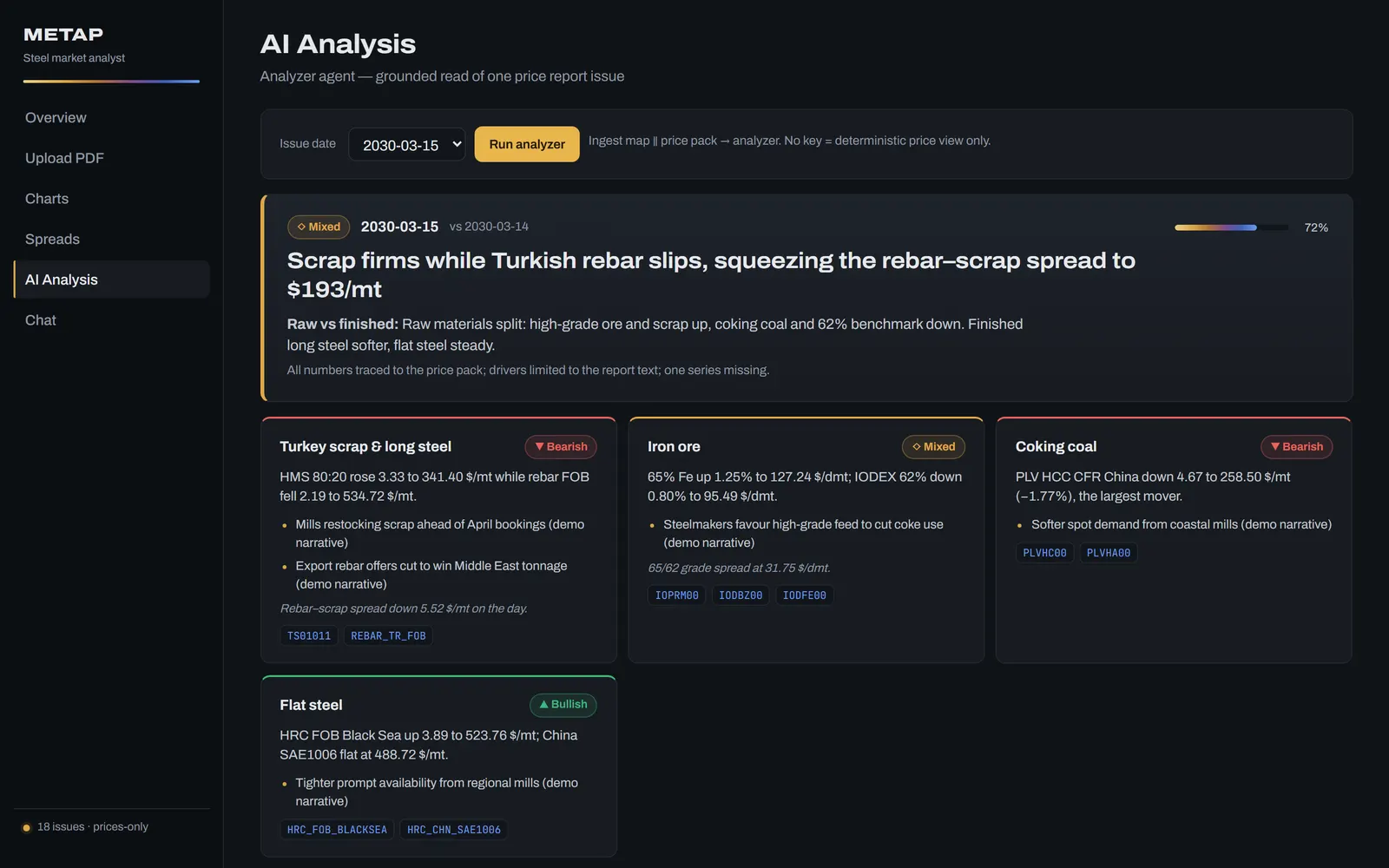Click the Mixed badge beside 2030-03-15
This screenshot has width=1389, height=868.
(319, 227)
